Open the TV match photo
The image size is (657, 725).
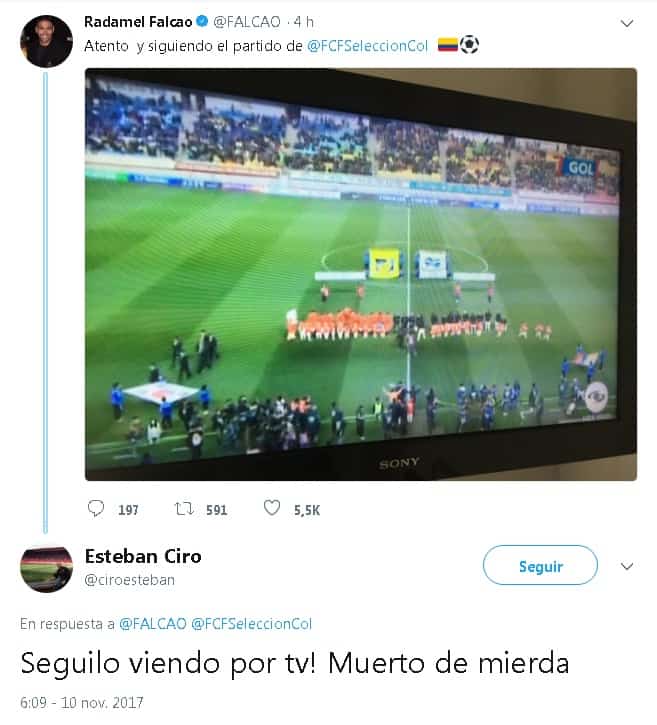pos(361,275)
